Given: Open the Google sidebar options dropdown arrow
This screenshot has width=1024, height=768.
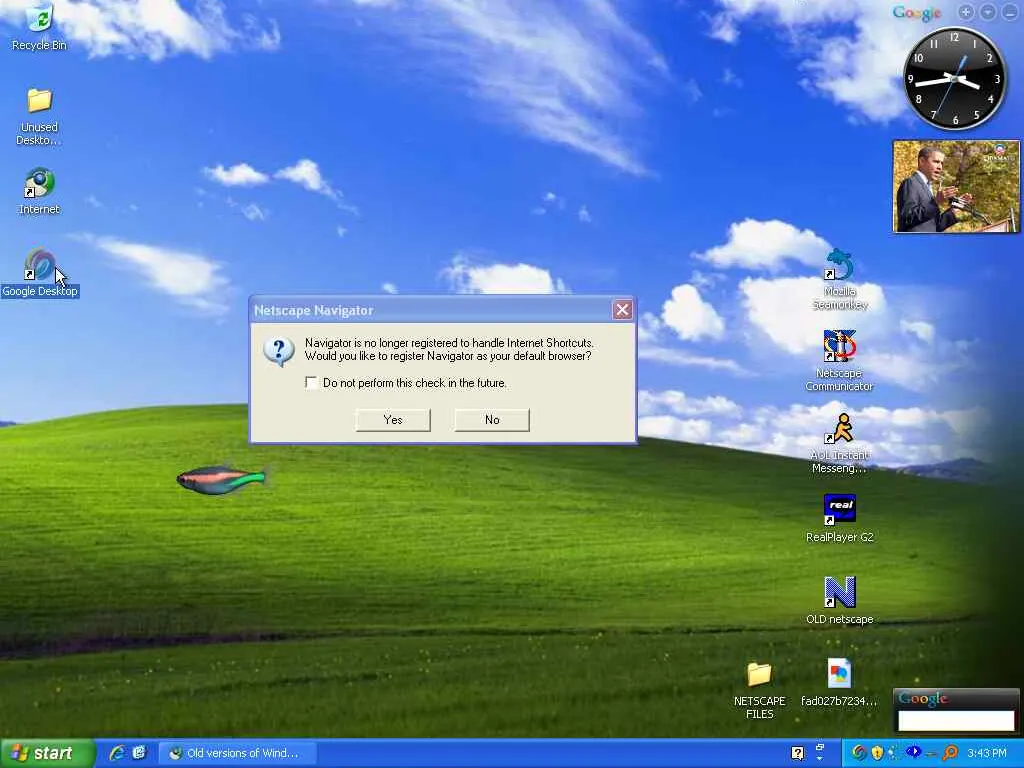Looking at the screenshot, I should tap(987, 12).
